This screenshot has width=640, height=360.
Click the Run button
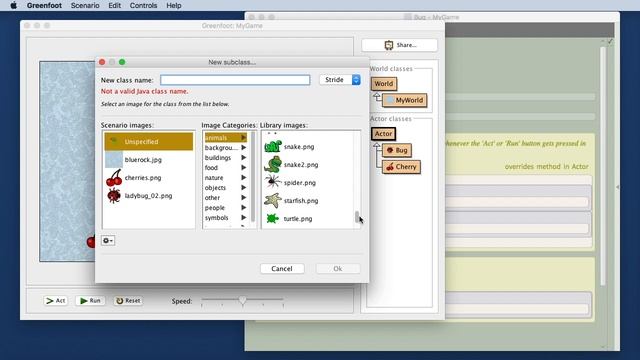91,301
